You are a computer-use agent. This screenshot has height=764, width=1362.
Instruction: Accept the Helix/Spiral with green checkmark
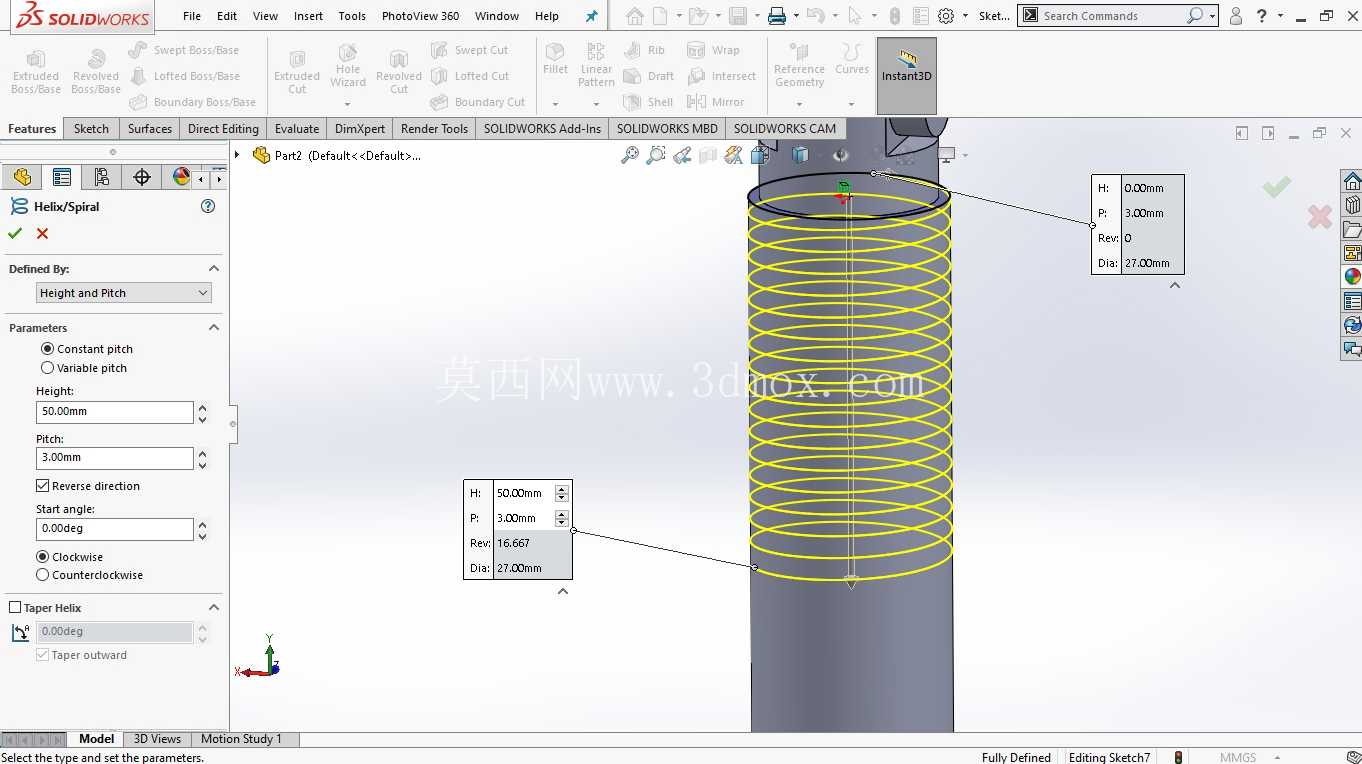coord(15,233)
